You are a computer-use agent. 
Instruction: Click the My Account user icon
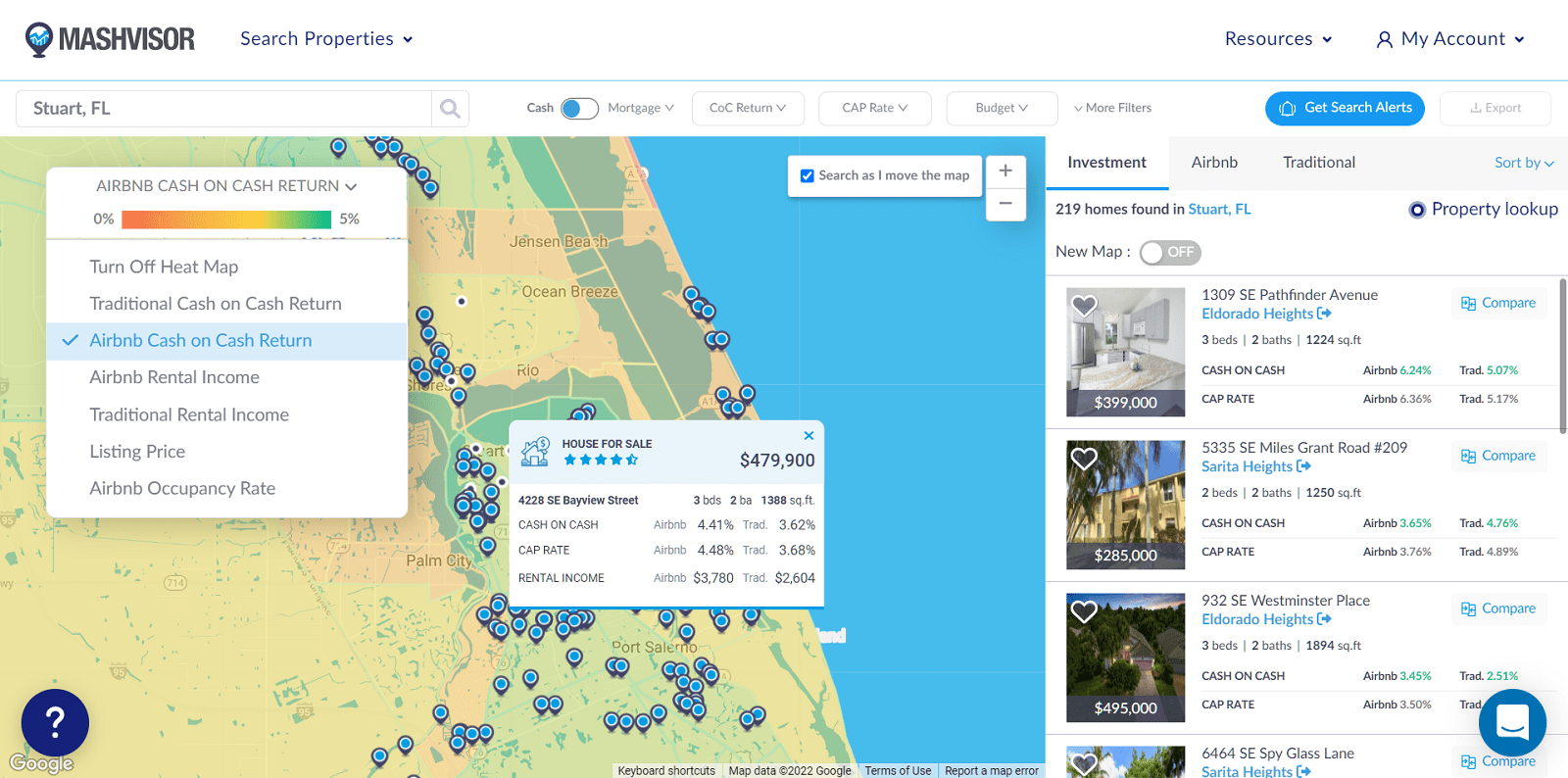click(x=1384, y=40)
